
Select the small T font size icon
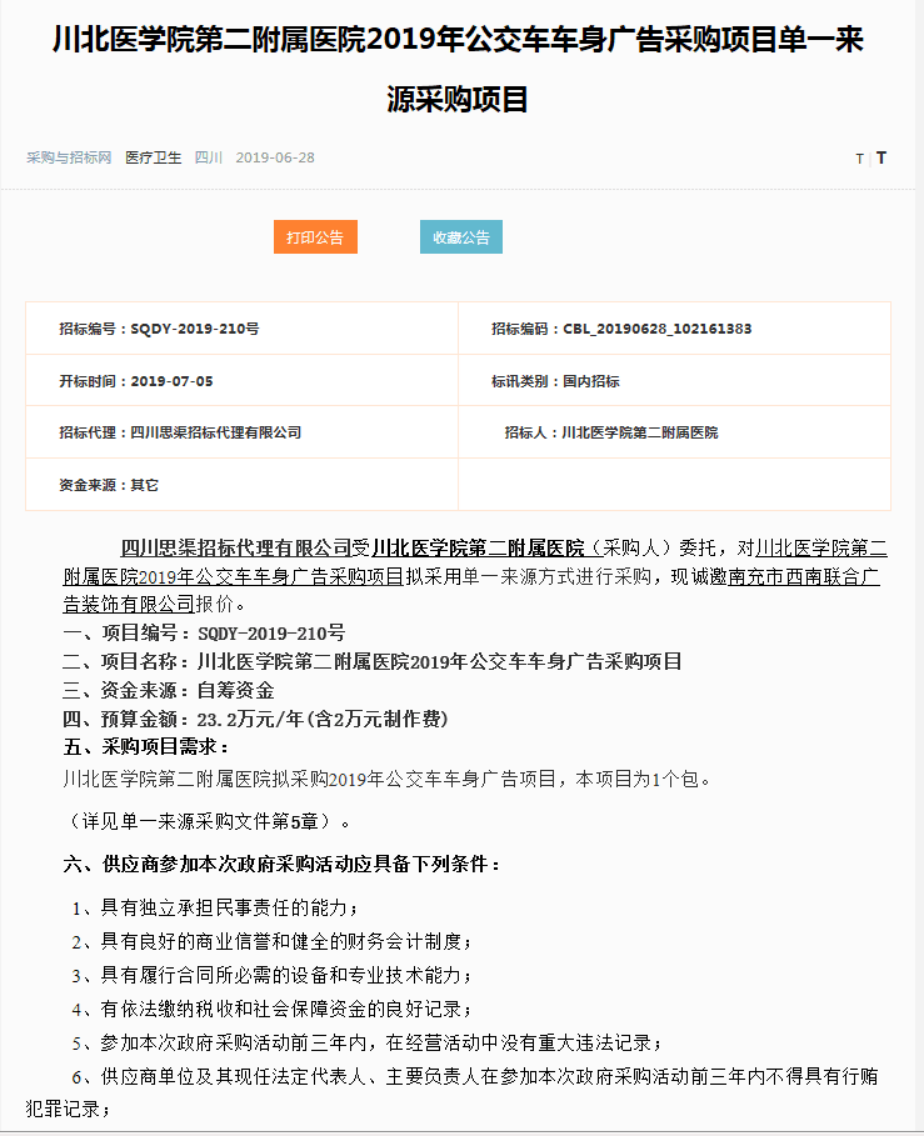[x=859, y=159]
